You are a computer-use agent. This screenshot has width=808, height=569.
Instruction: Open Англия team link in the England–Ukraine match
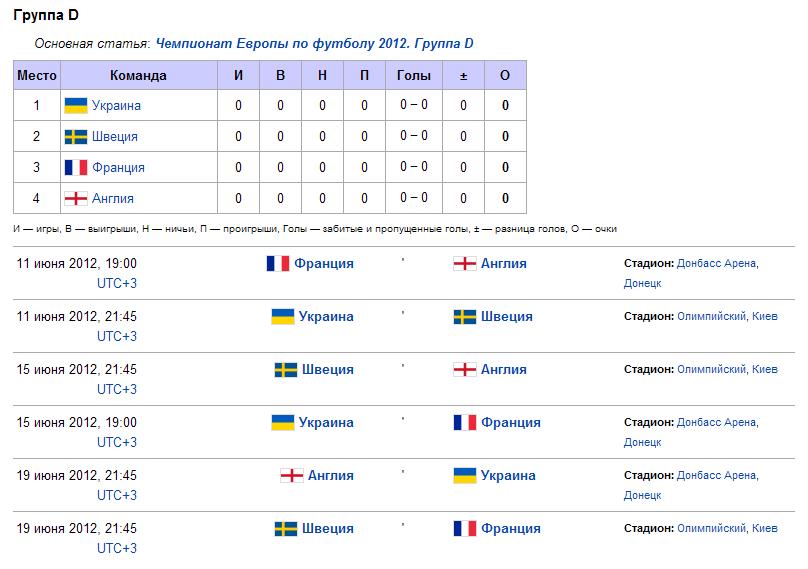(331, 475)
